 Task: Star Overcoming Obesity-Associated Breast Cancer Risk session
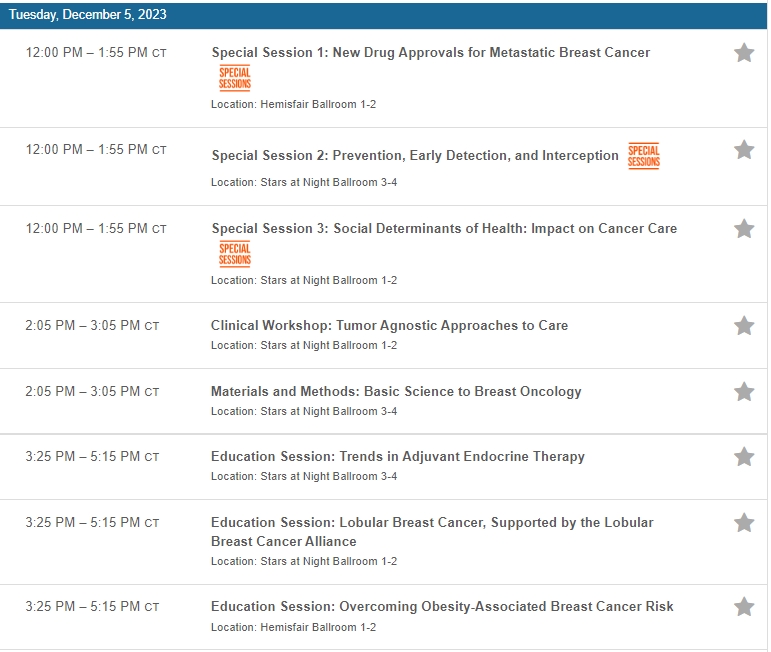(744, 607)
